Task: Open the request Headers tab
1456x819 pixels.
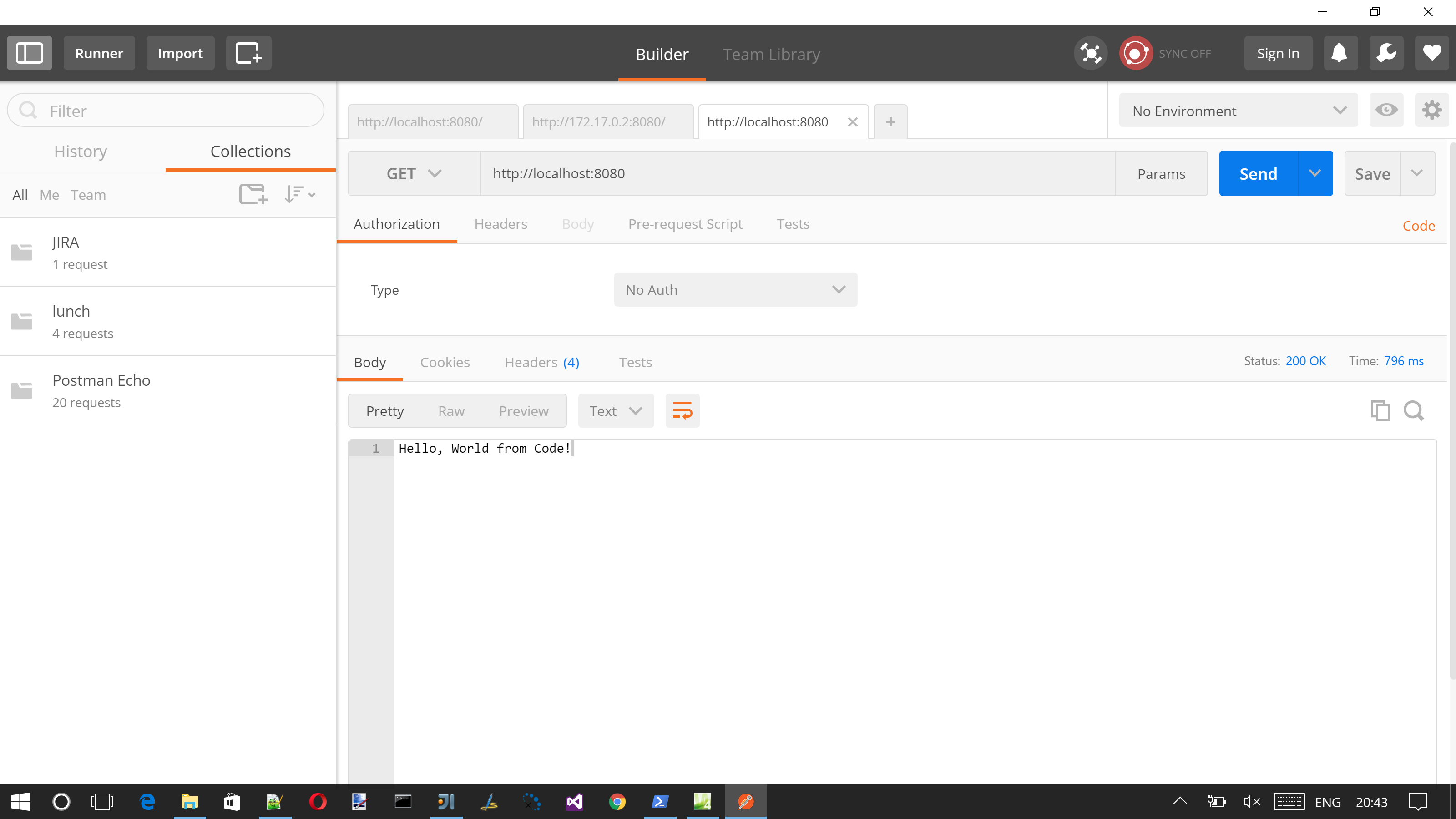Action: (500, 224)
